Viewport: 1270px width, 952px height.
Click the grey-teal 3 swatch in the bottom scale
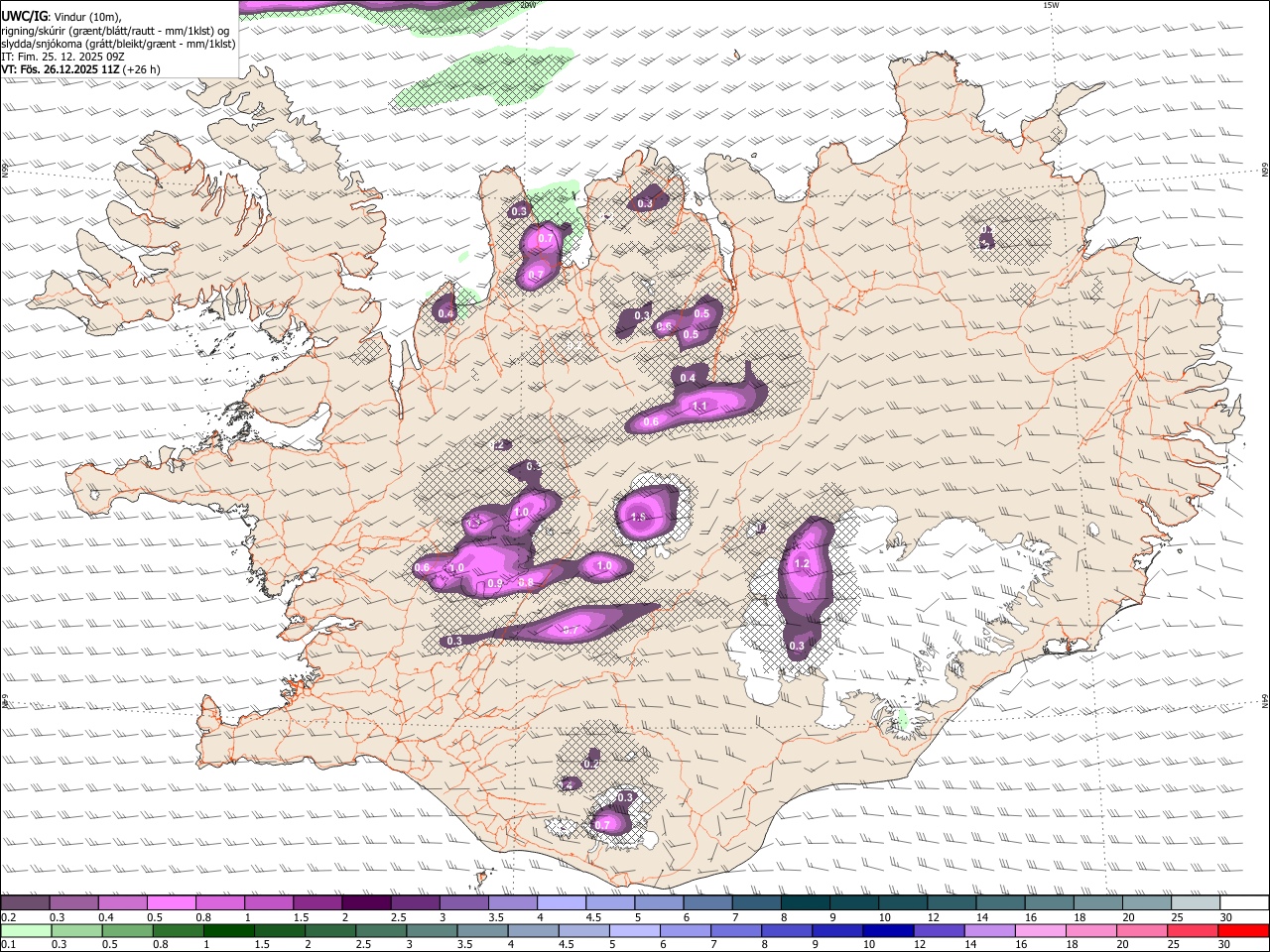click(432, 930)
